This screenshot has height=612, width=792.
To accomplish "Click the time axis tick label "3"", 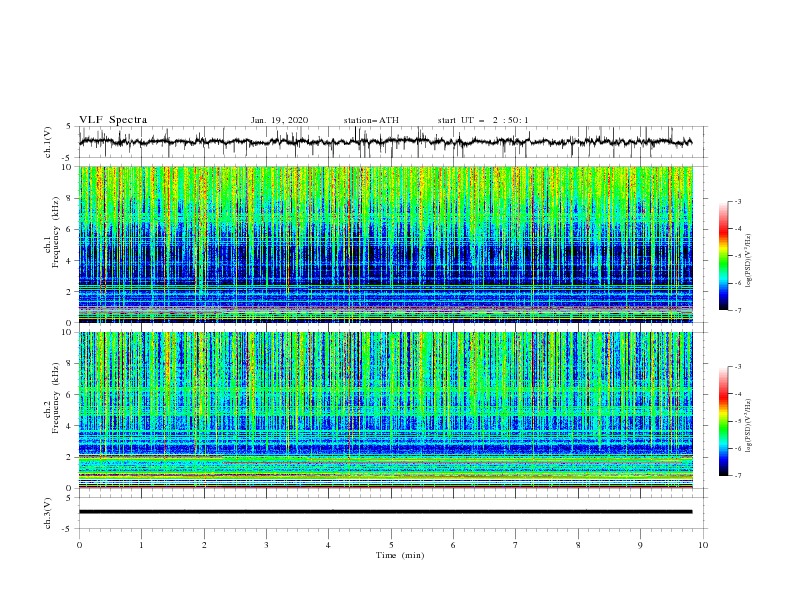I will (x=266, y=545).
